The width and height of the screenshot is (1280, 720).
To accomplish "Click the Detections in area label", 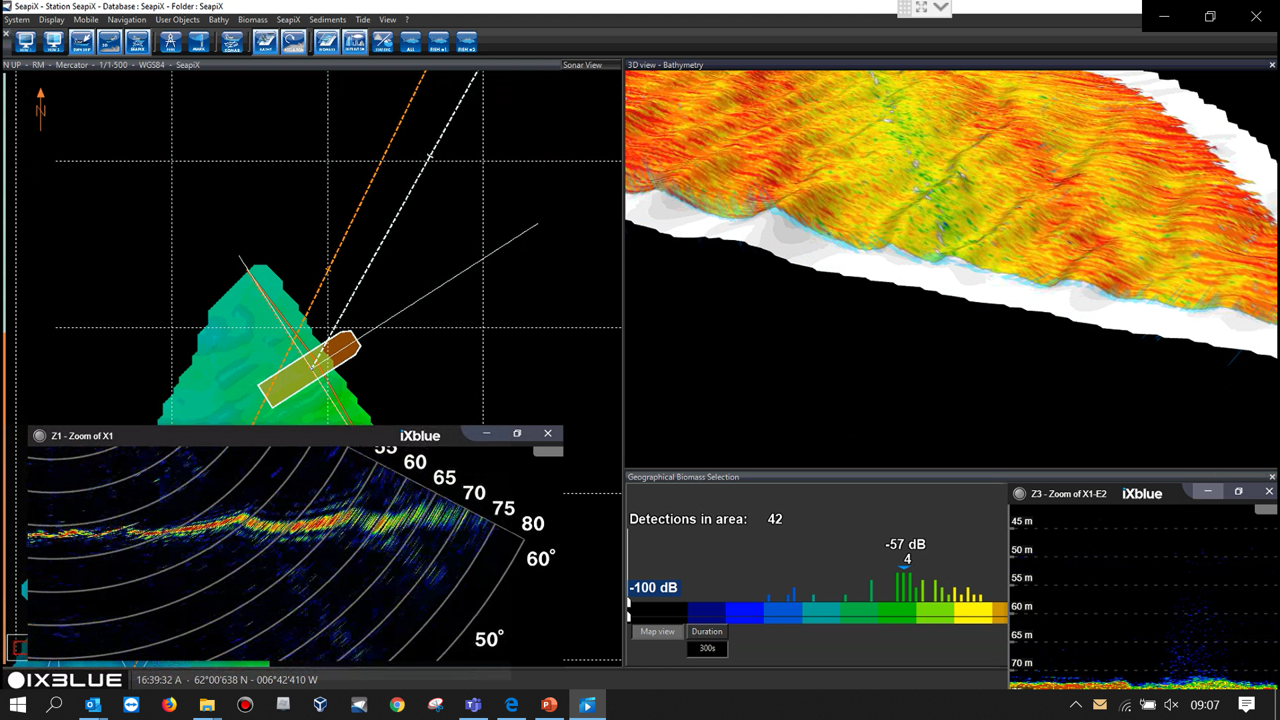I will click(688, 519).
